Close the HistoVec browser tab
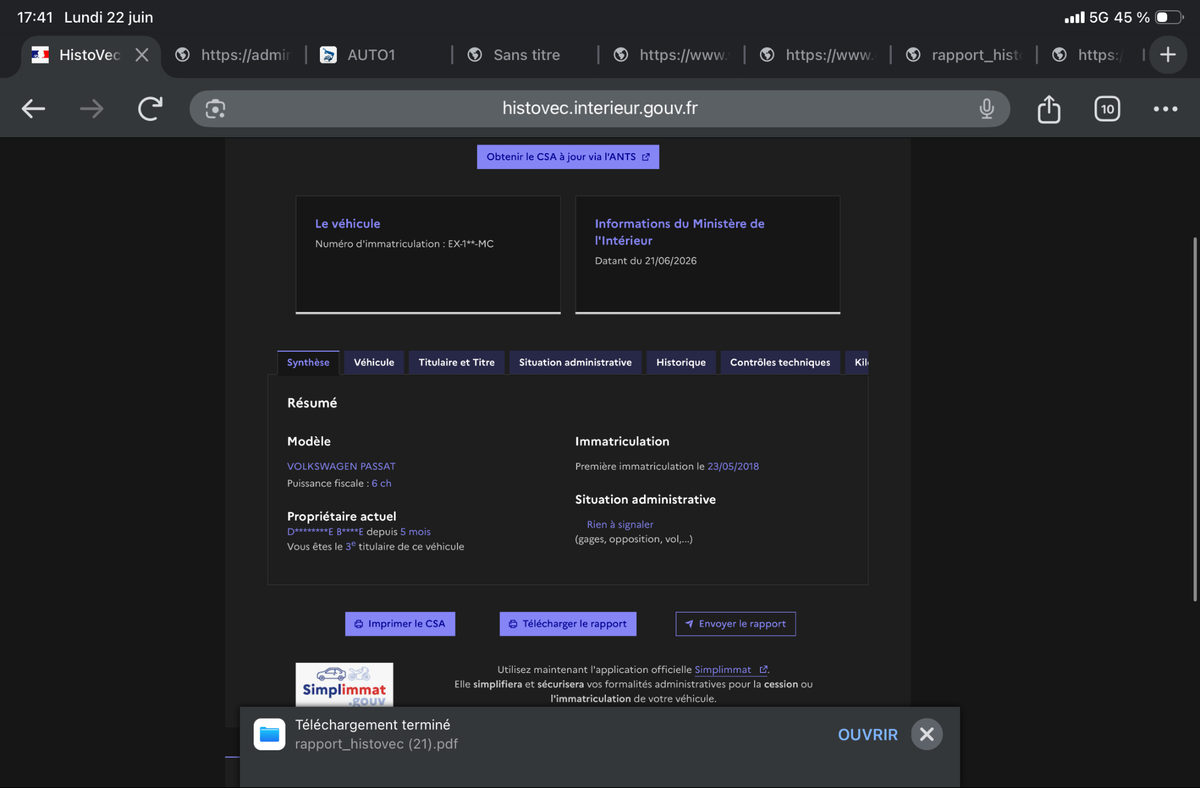The height and width of the screenshot is (788, 1200). [x=141, y=55]
